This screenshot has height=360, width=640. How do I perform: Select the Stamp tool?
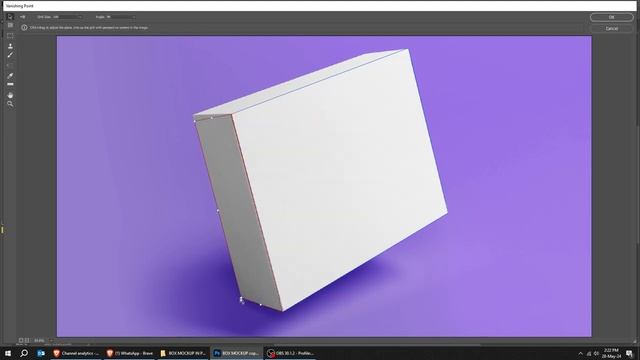10,46
